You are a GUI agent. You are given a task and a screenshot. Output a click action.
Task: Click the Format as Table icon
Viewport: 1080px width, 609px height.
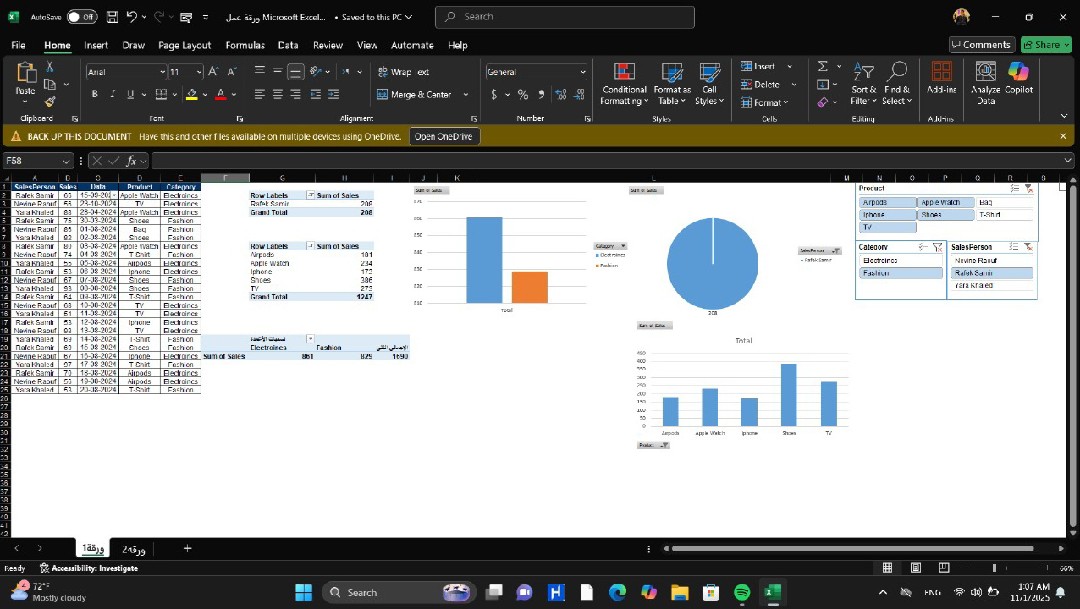click(672, 74)
